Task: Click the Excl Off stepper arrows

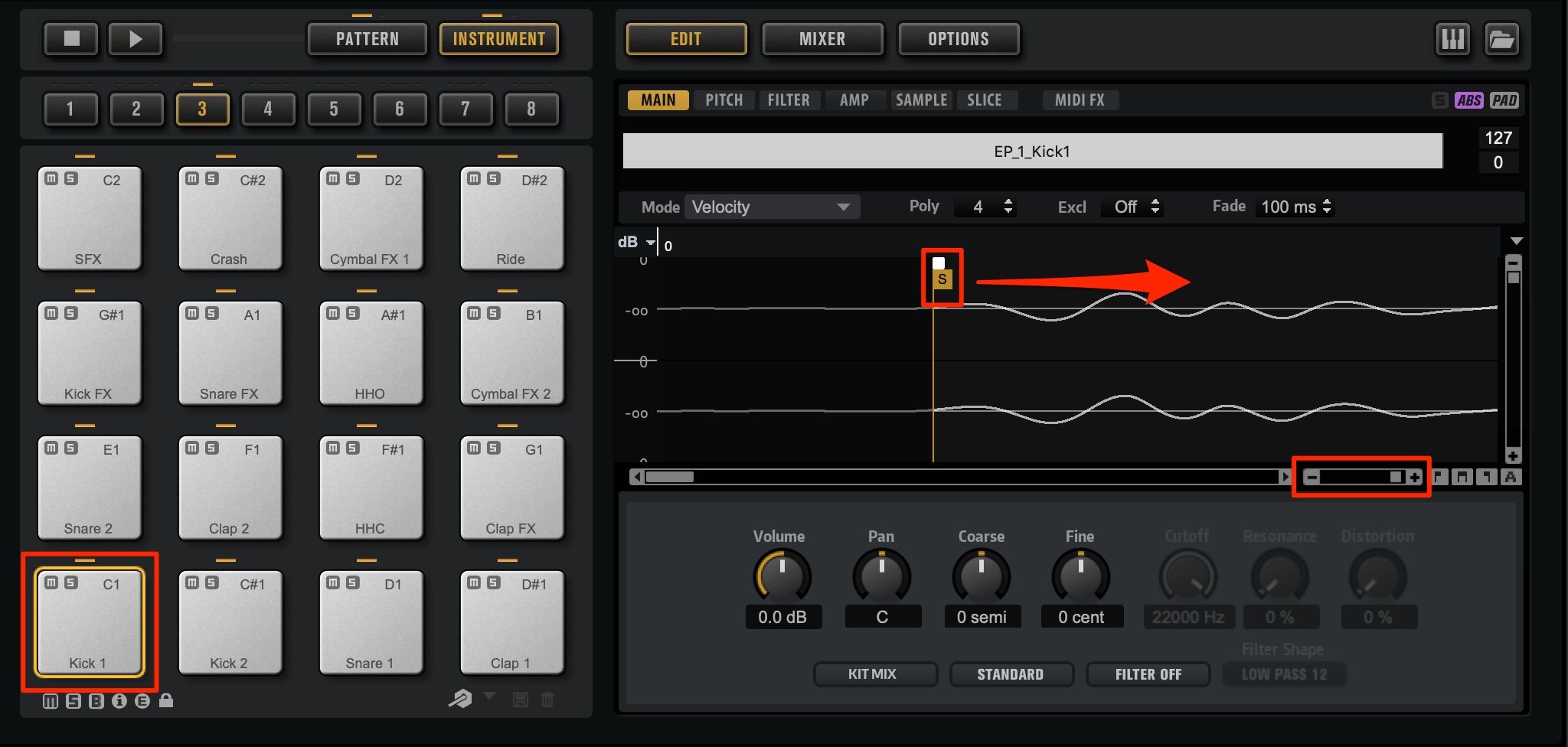Action: tap(1155, 207)
